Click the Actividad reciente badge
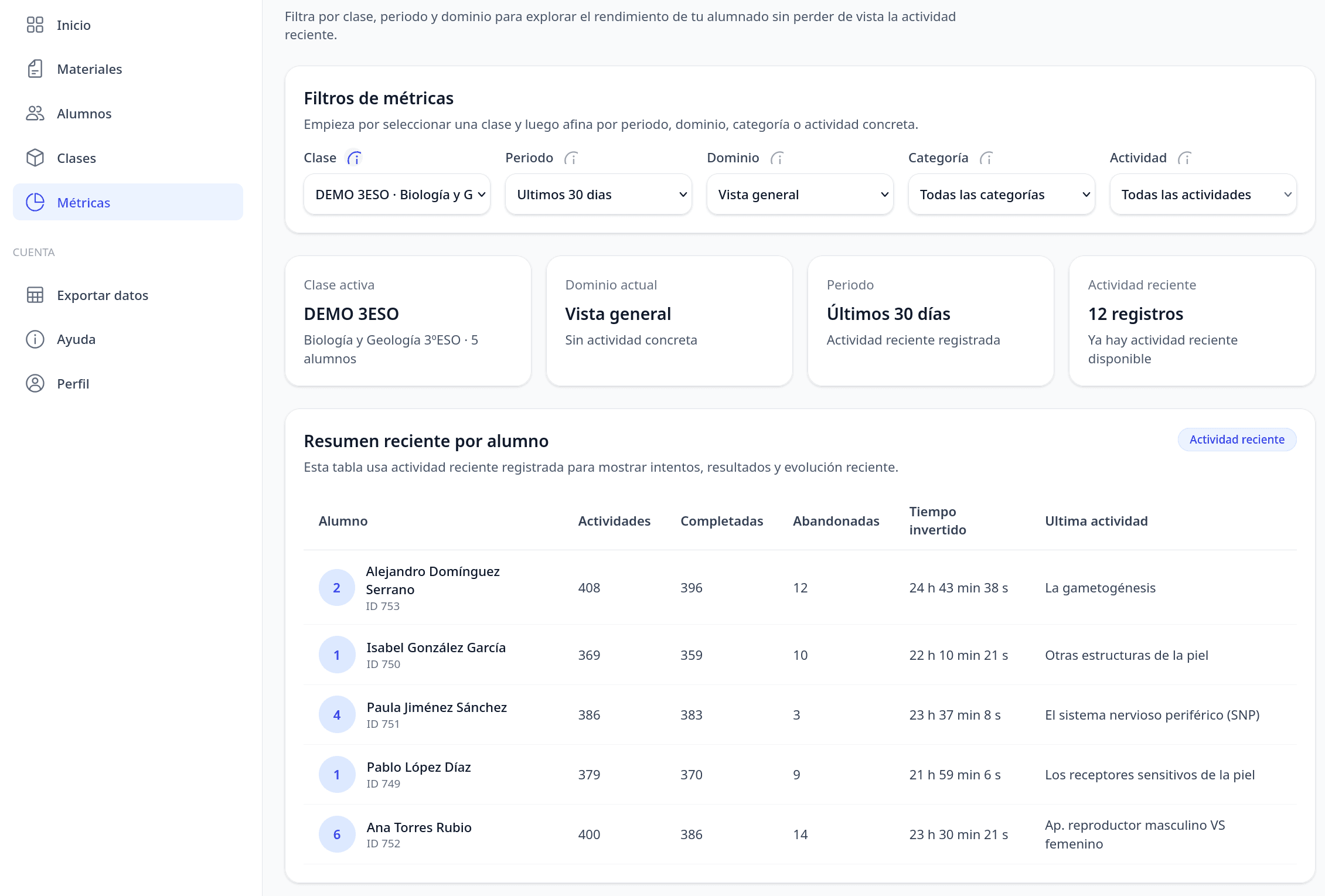The width and height of the screenshot is (1325, 896). (x=1237, y=440)
